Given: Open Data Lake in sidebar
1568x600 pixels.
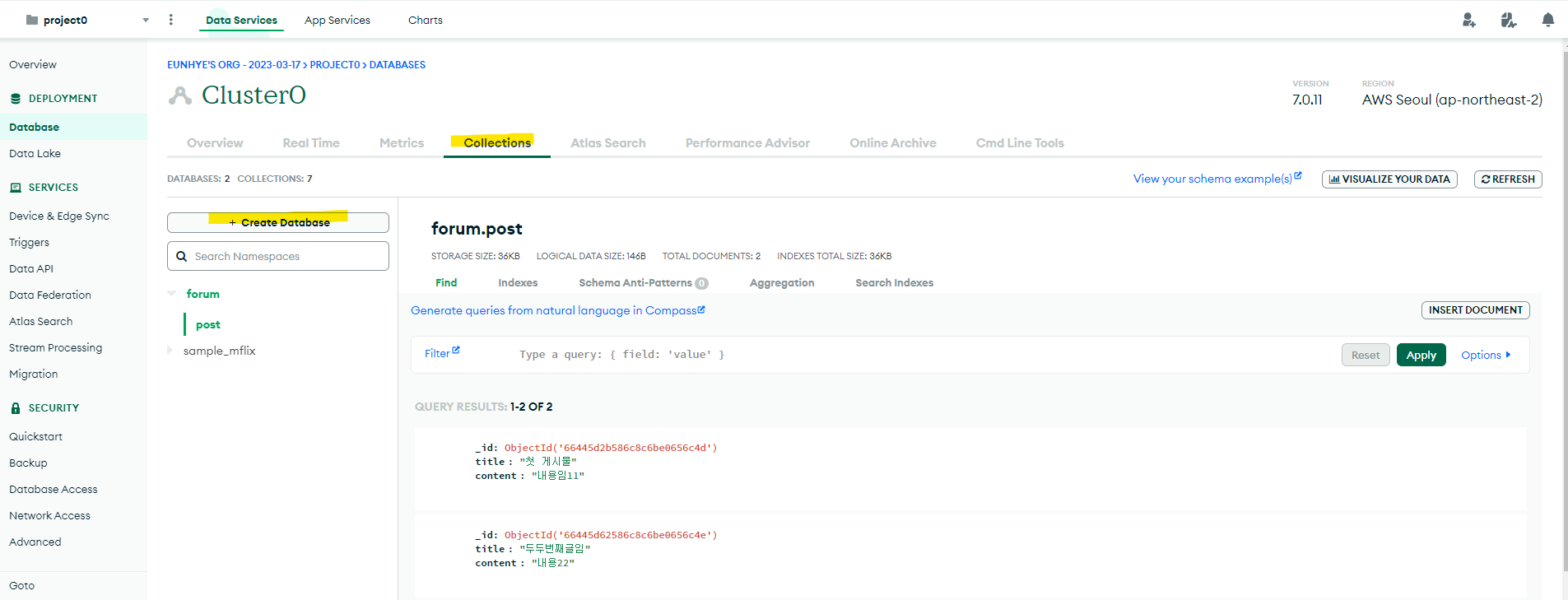Looking at the screenshot, I should (x=35, y=153).
